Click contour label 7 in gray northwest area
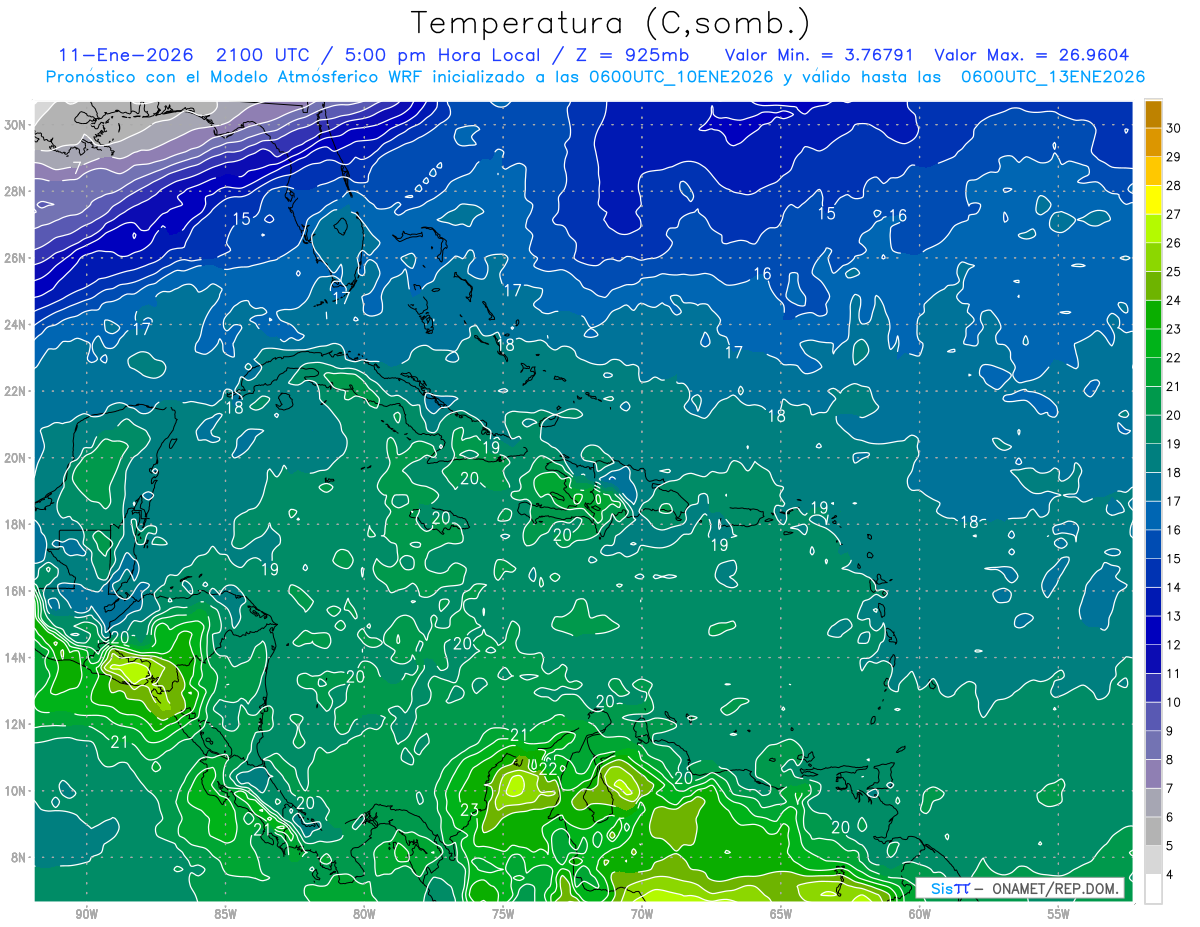The image size is (1200, 927). click(x=76, y=167)
